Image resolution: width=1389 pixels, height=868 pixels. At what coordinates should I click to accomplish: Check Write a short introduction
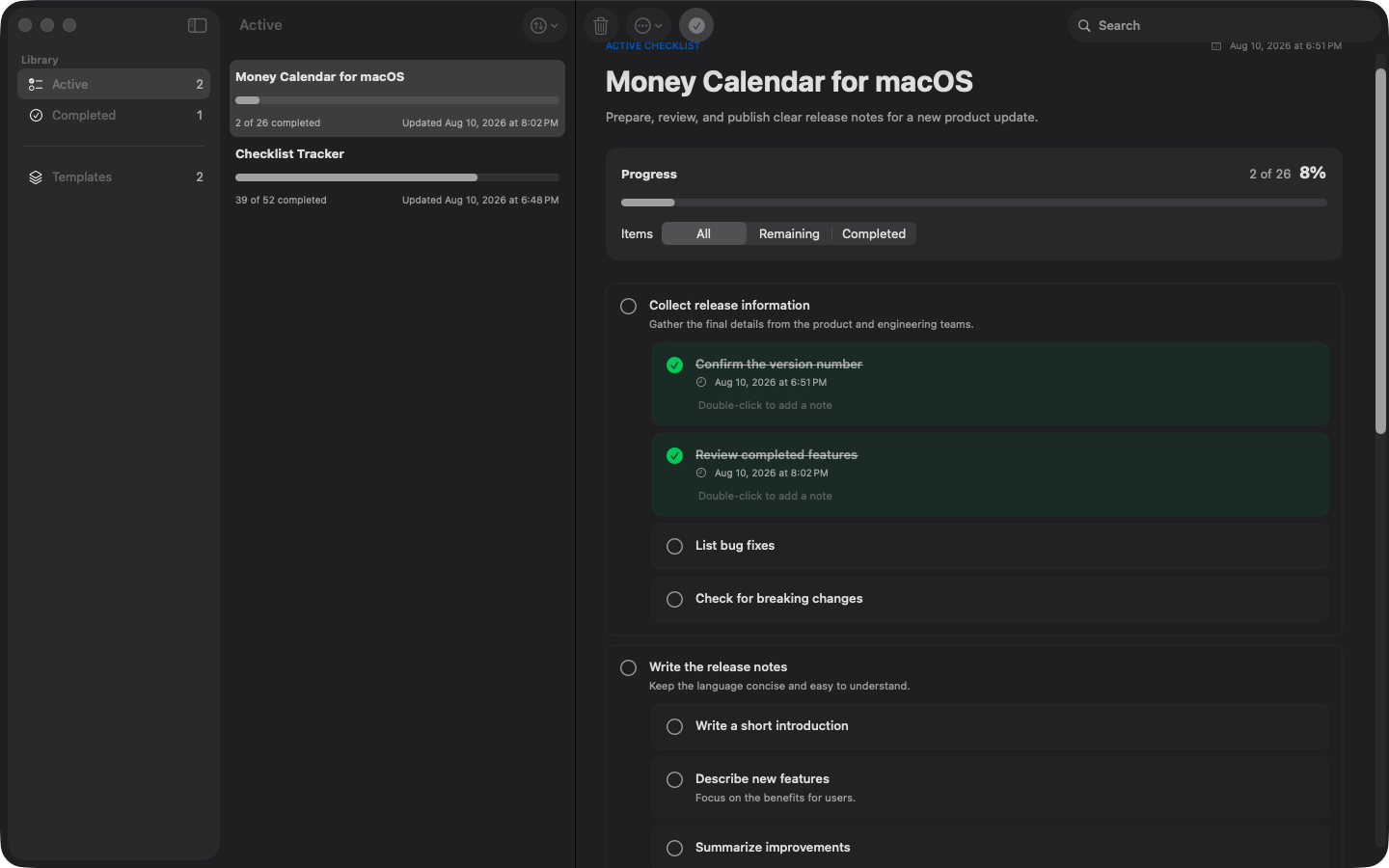(675, 727)
